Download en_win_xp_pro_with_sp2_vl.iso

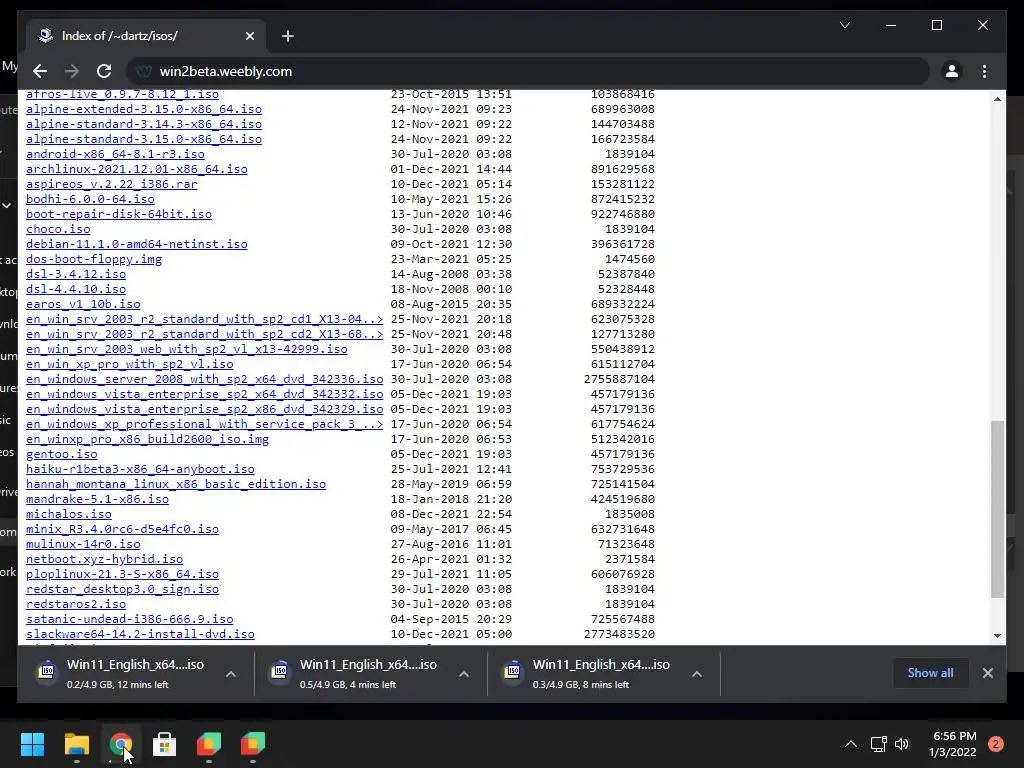coord(129,364)
